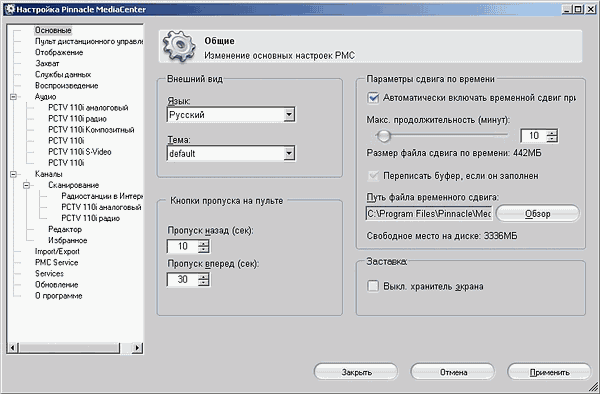The image size is (600, 394).
Task: Select PCTV 110i аналоговый under Аудио
Action: [x=88, y=108]
